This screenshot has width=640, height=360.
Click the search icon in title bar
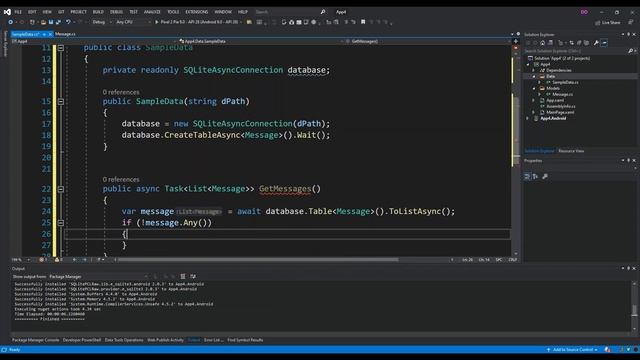click(323, 12)
